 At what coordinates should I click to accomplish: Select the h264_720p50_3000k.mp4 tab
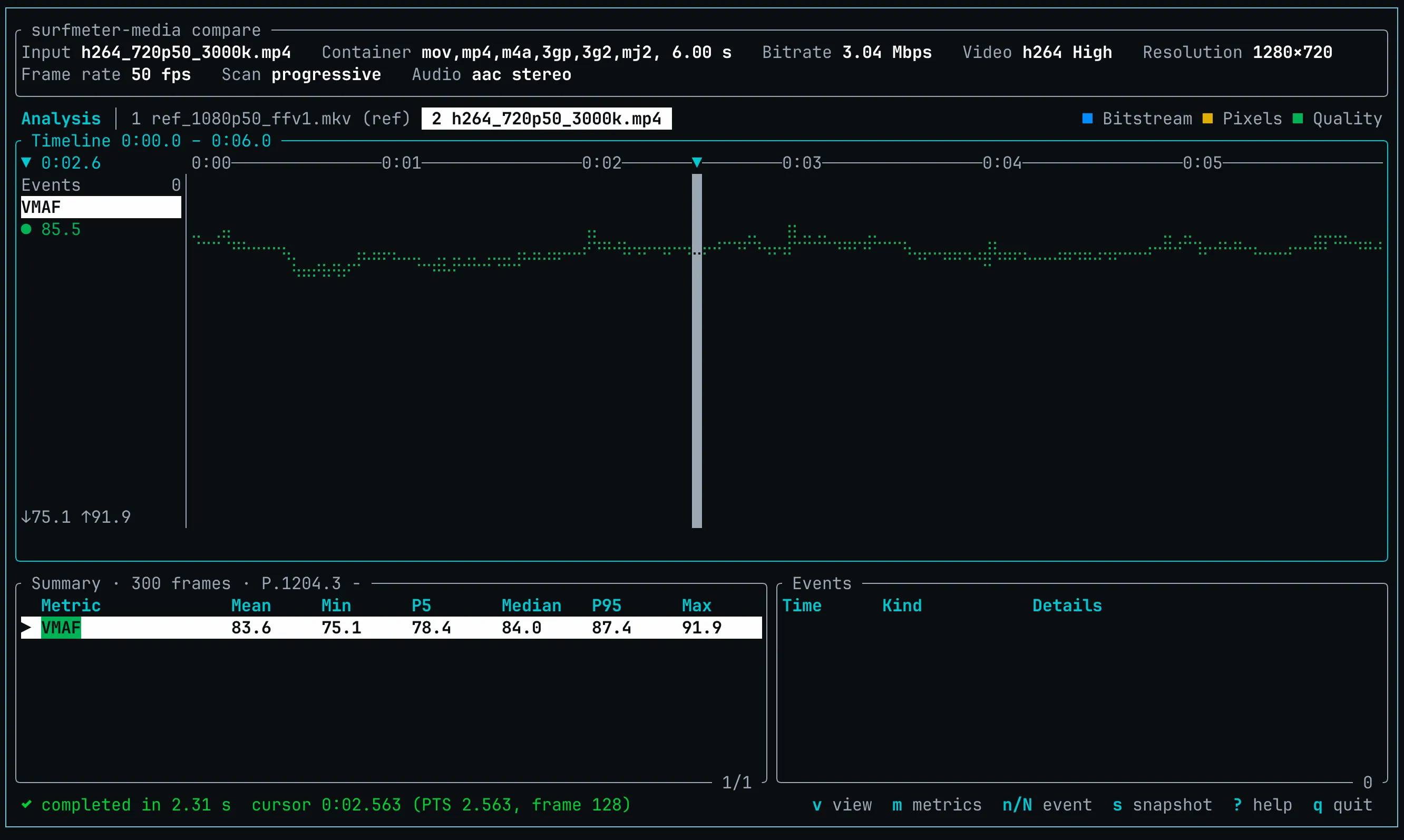(x=547, y=118)
